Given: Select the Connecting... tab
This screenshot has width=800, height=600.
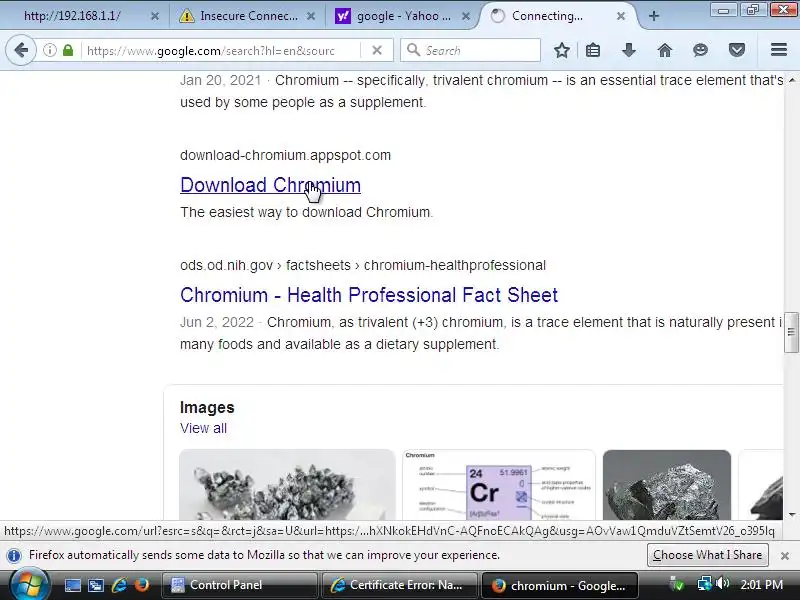Looking at the screenshot, I should (x=558, y=16).
